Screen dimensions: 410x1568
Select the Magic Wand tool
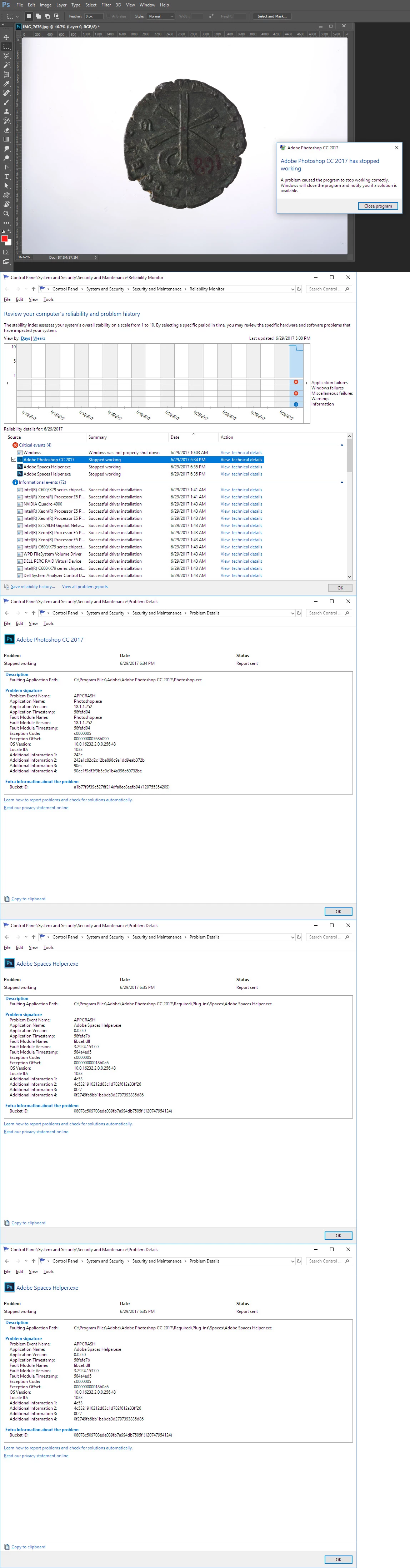point(7,65)
